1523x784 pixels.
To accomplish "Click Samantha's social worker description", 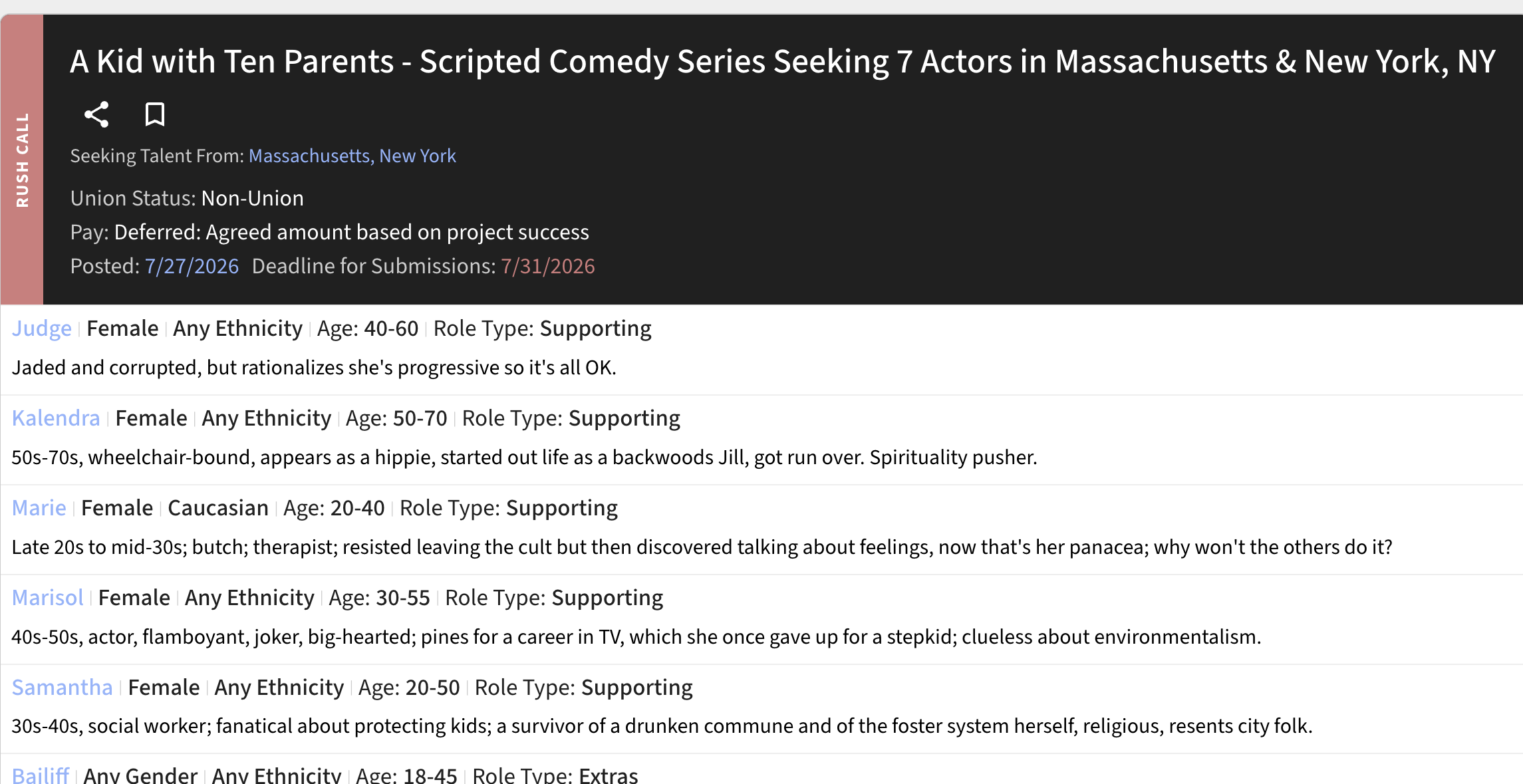I will click(x=662, y=726).
